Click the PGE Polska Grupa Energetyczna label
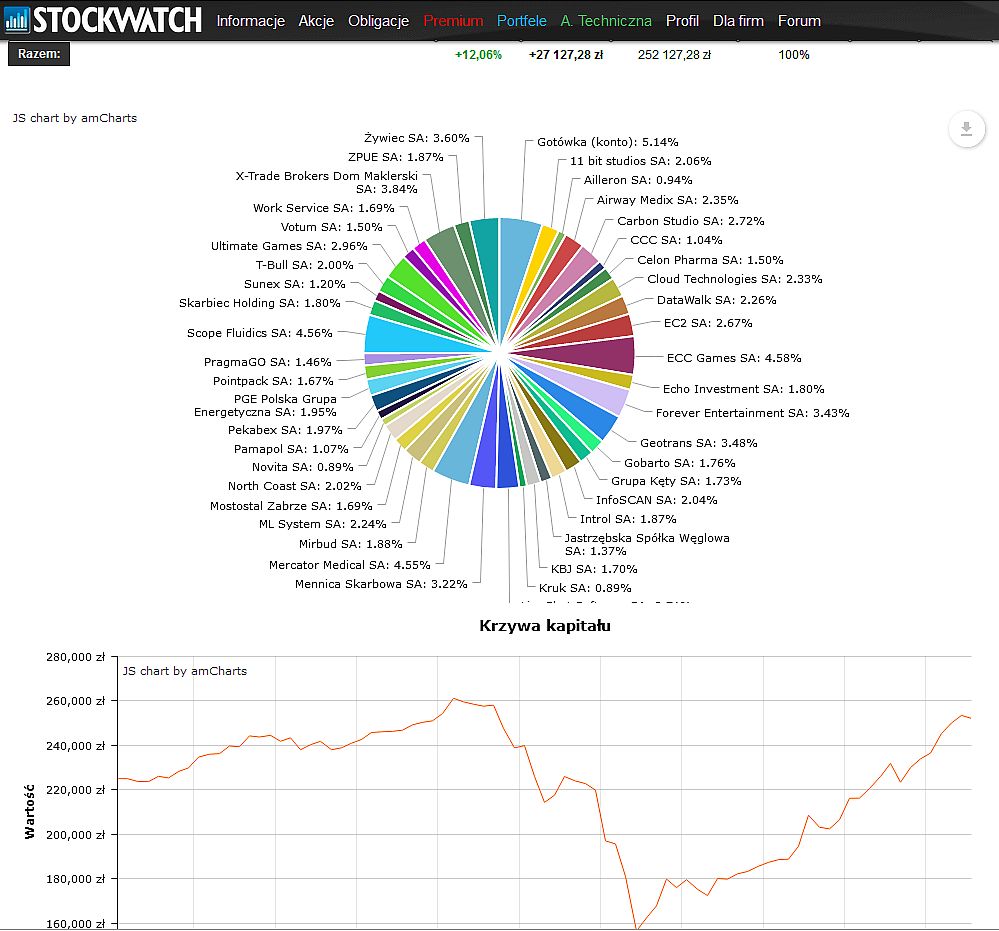The image size is (999, 931). [x=265, y=405]
